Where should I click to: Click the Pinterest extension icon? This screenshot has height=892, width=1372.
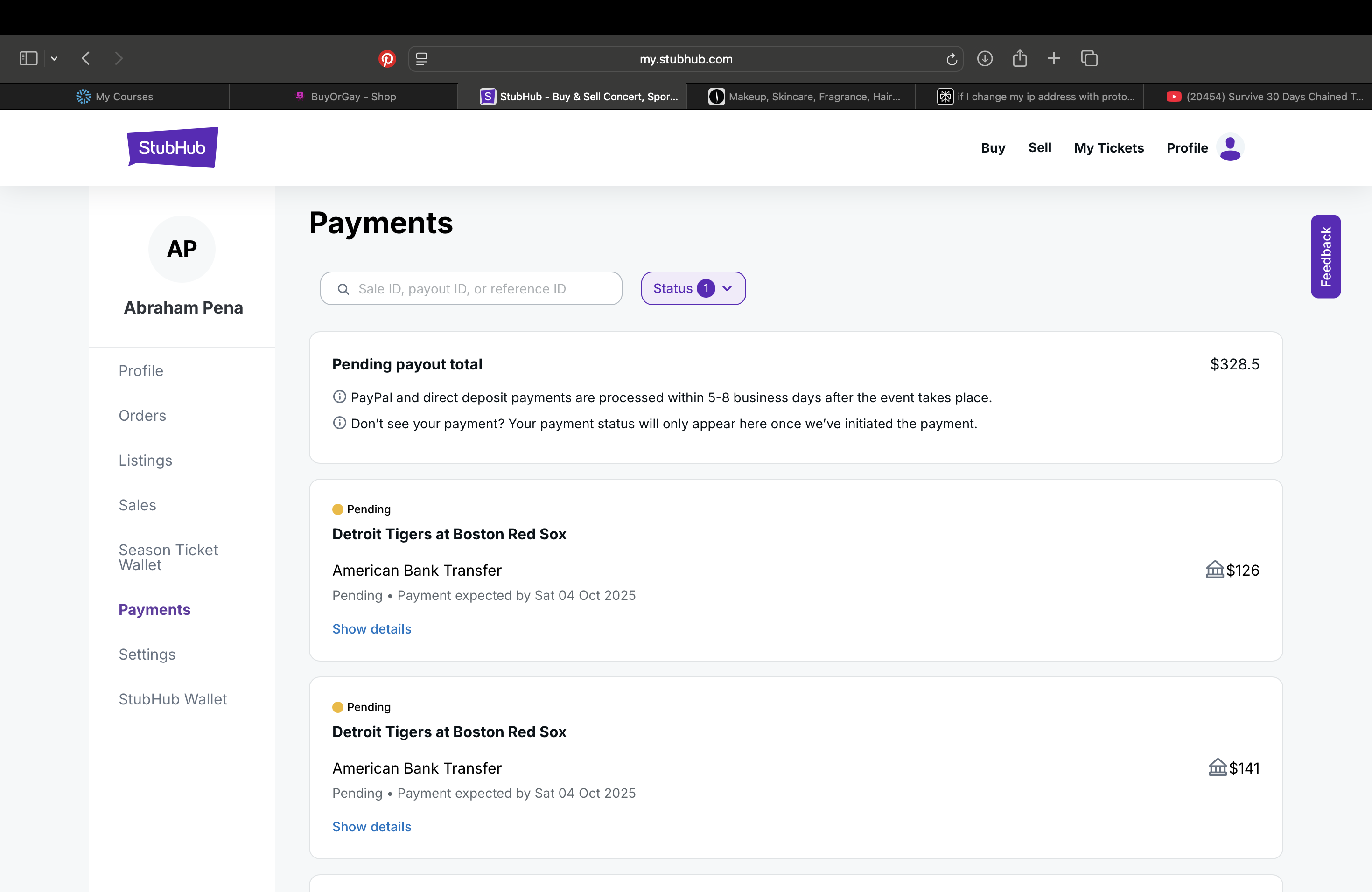coord(387,59)
